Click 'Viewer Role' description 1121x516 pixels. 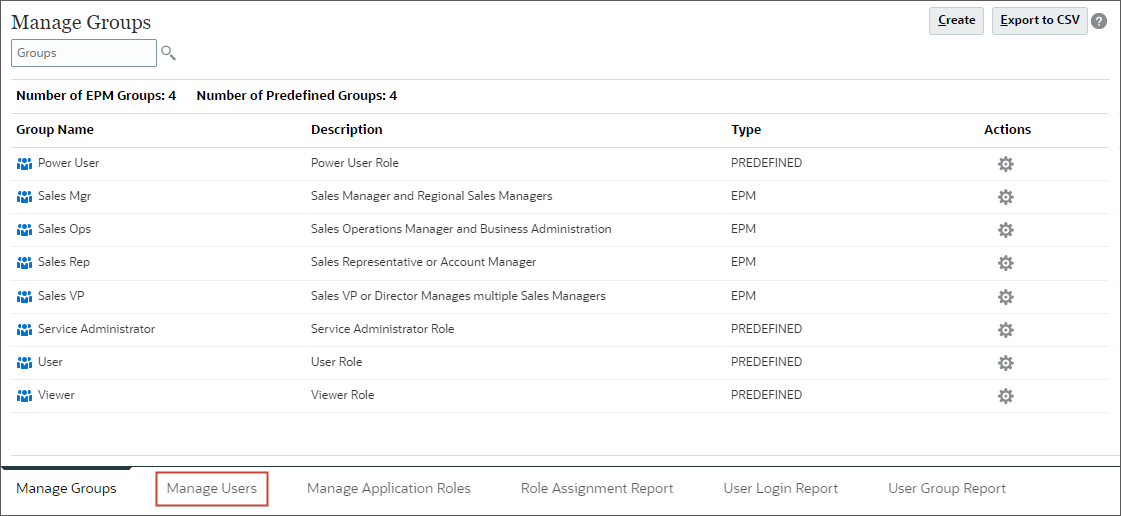coord(342,395)
